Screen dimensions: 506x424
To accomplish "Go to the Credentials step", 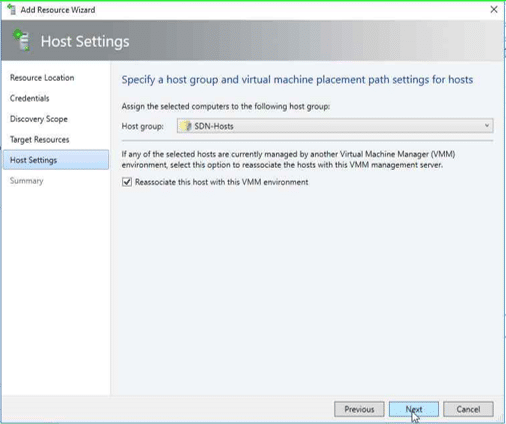I will pyautogui.click(x=30, y=98).
